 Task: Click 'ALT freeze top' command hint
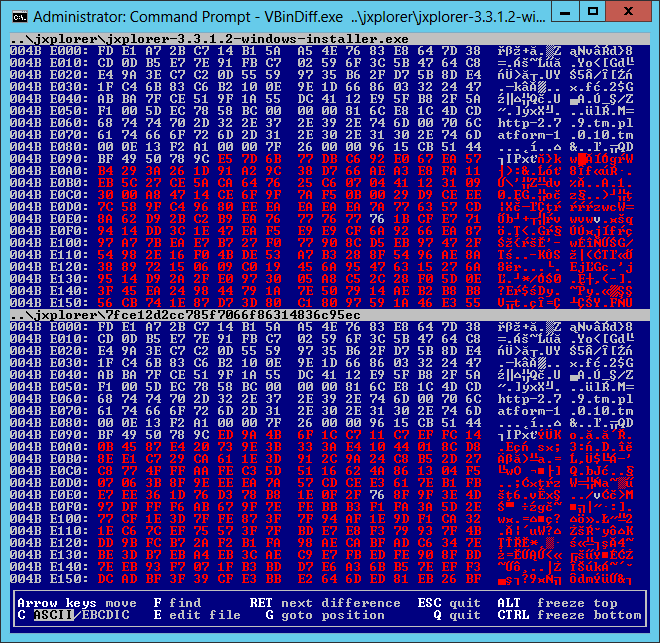[557, 603]
